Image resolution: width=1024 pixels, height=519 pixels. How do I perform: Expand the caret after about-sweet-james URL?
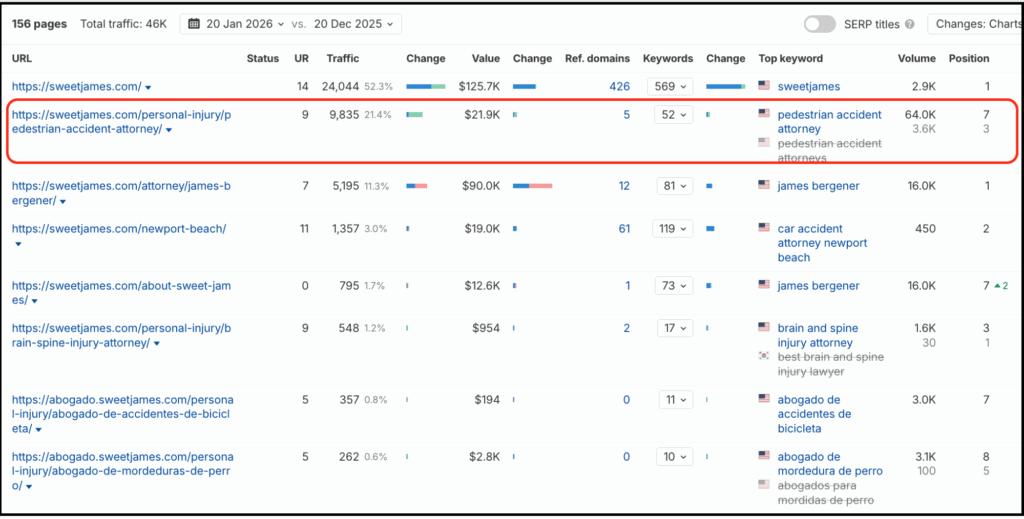pyautogui.click(x=35, y=301)
